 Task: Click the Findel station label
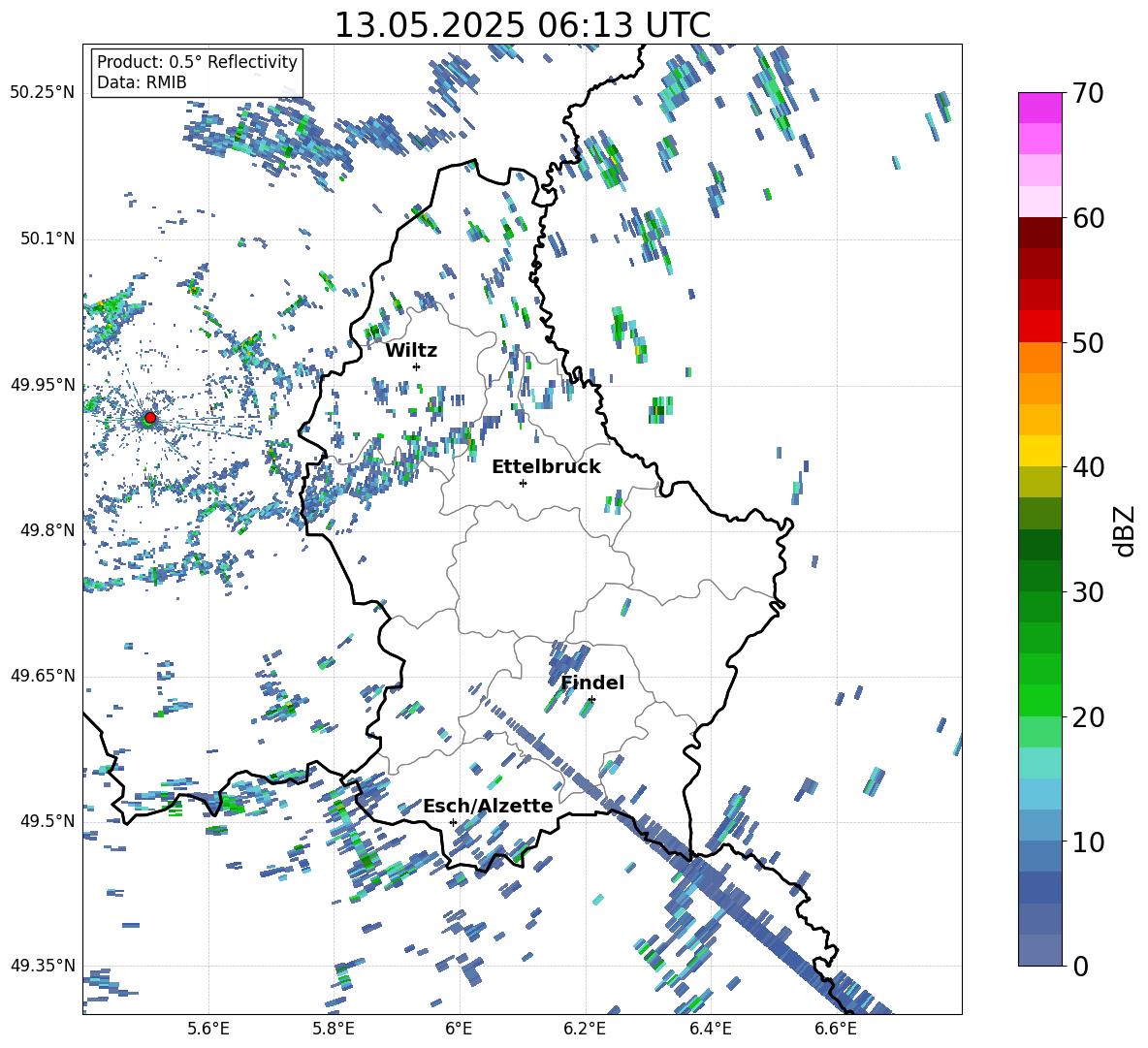point(592,683)
